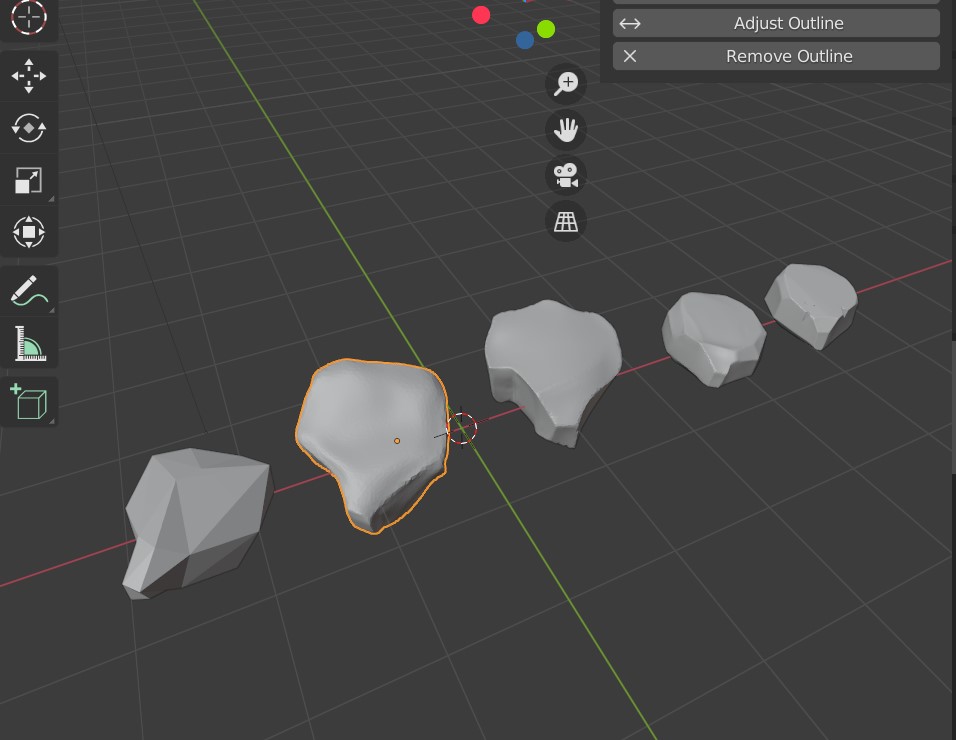Click the orange-outlined selected rock

tap(373, 445)
